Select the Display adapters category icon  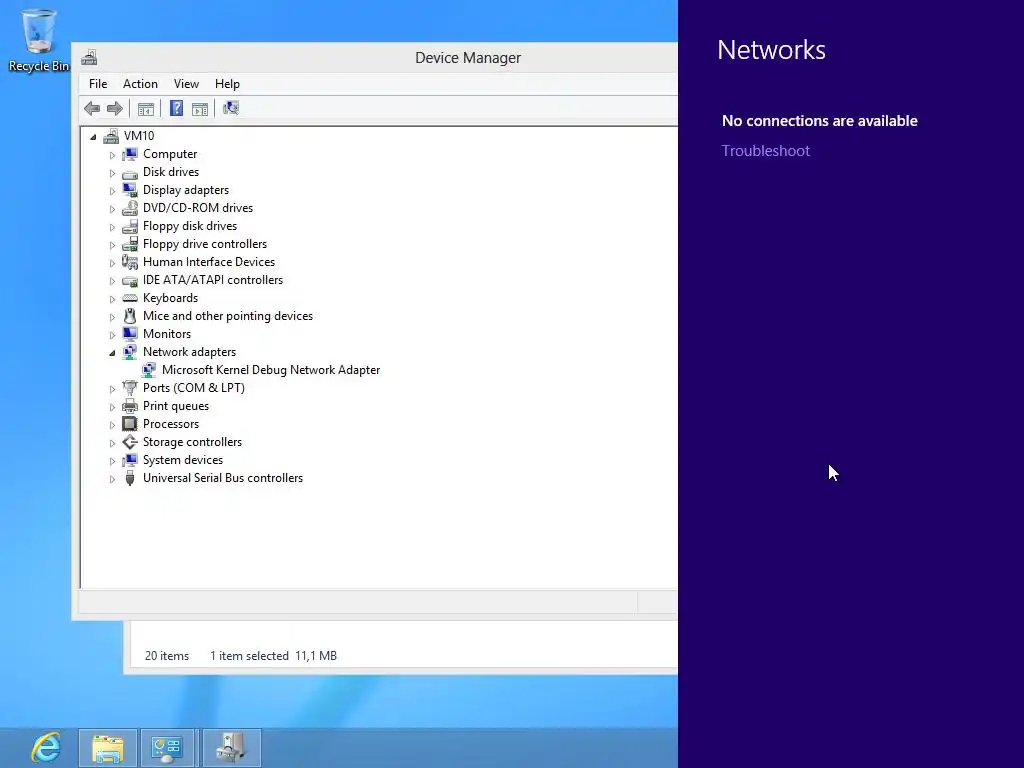pos(130,190)
